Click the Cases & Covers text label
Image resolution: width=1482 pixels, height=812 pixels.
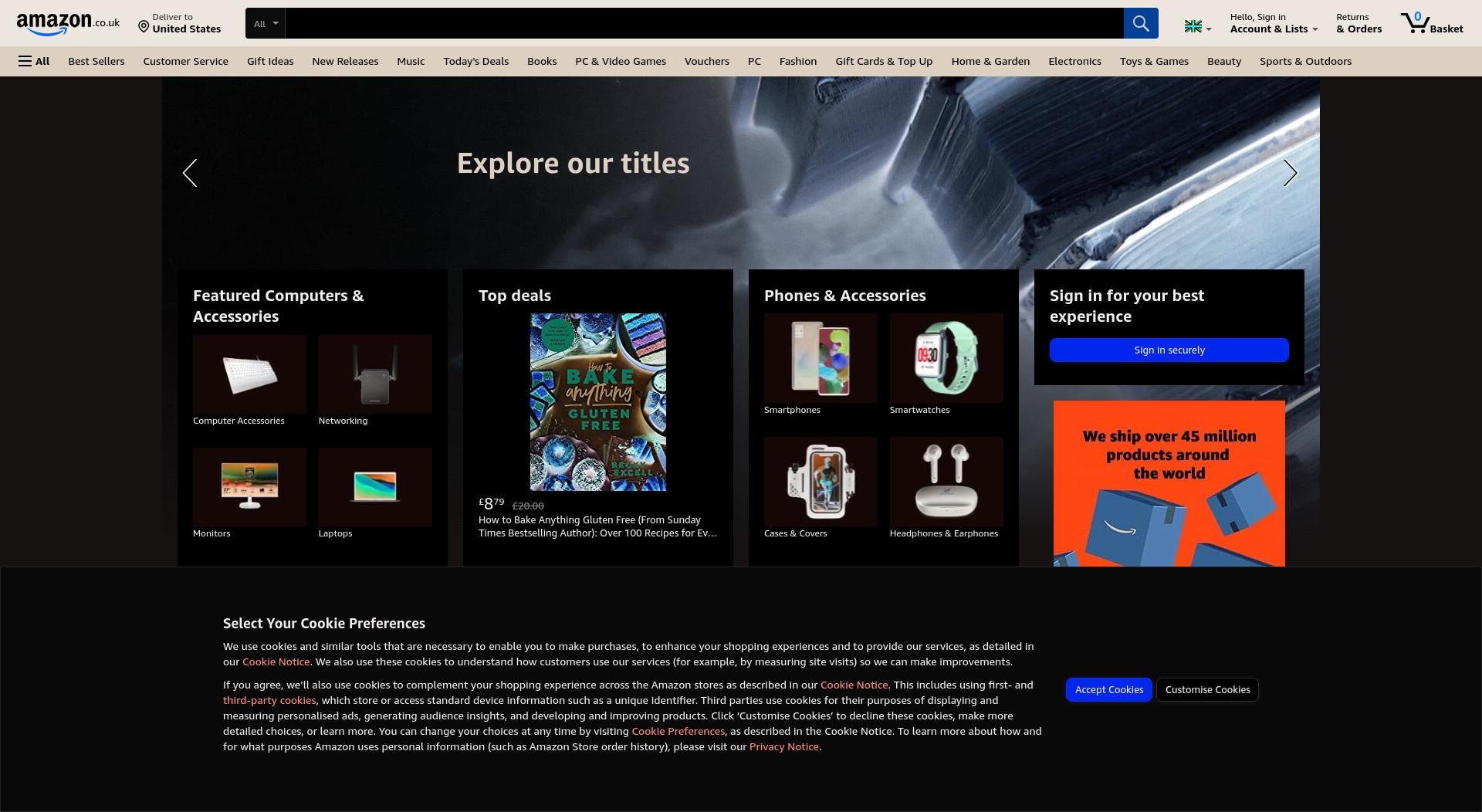[795, 533]
